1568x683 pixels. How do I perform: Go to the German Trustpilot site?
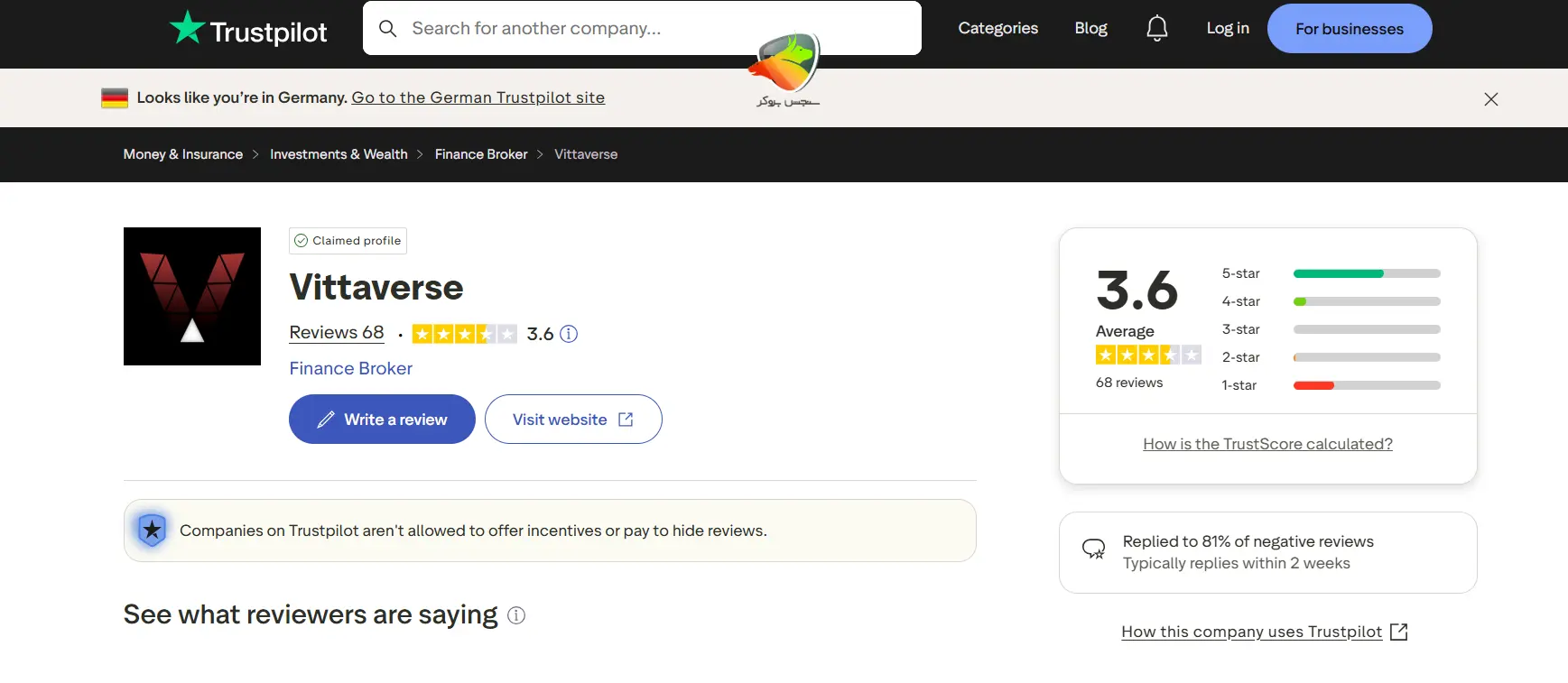[478, 97]
